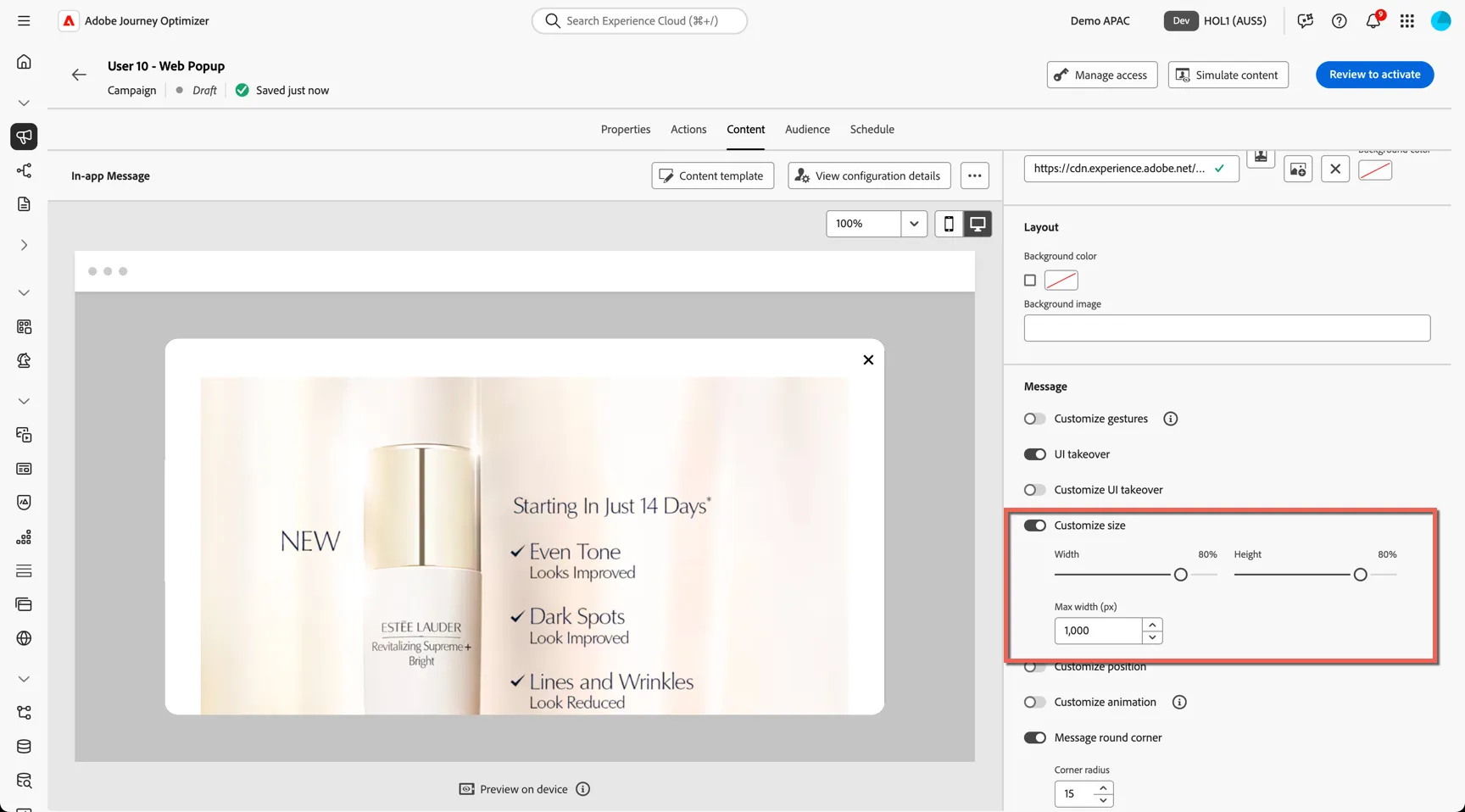
Task: Check the Layout background color checkbox
Action: (1030, 281)
